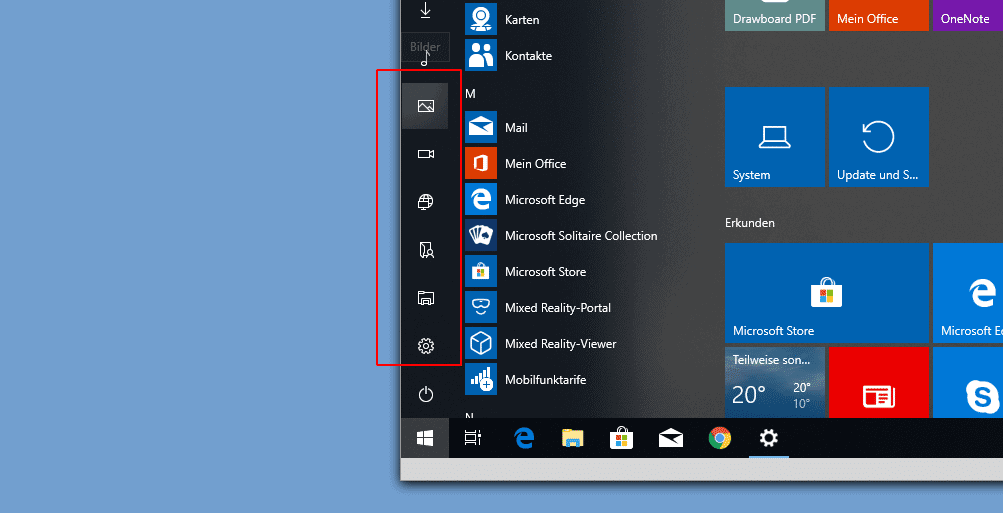1003x513 pixels.
Task: Open Mail from the taskbar
Action: (x=670, y=438)
